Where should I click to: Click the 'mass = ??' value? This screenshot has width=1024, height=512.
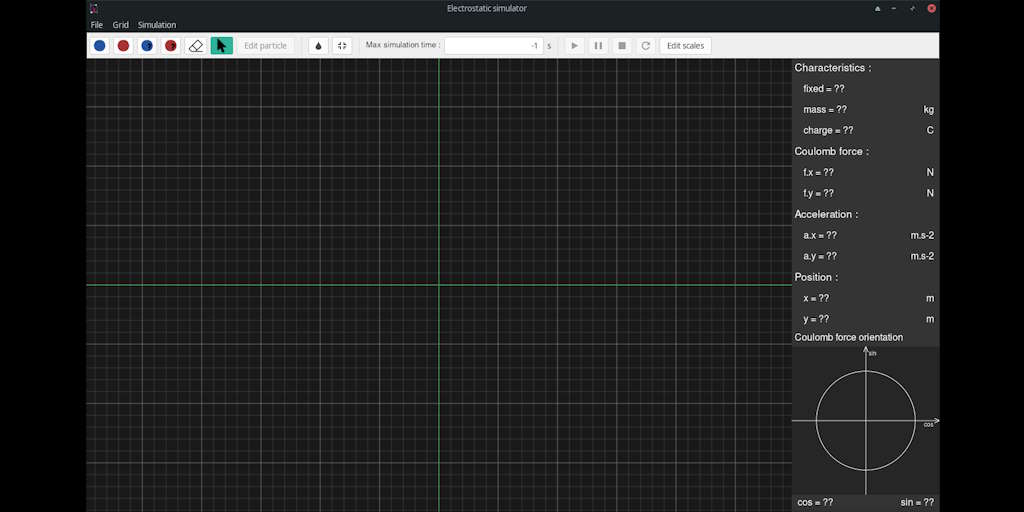coord(825,110)
